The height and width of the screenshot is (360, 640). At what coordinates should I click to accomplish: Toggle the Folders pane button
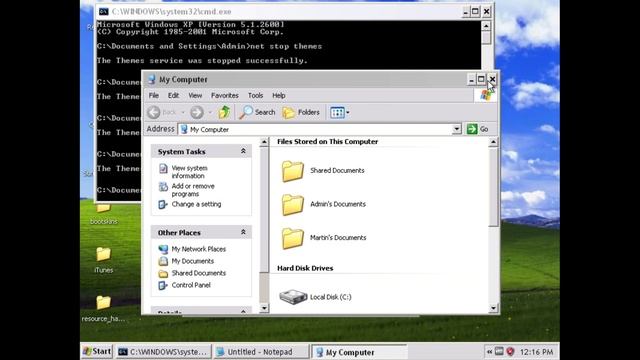[301, 112]
